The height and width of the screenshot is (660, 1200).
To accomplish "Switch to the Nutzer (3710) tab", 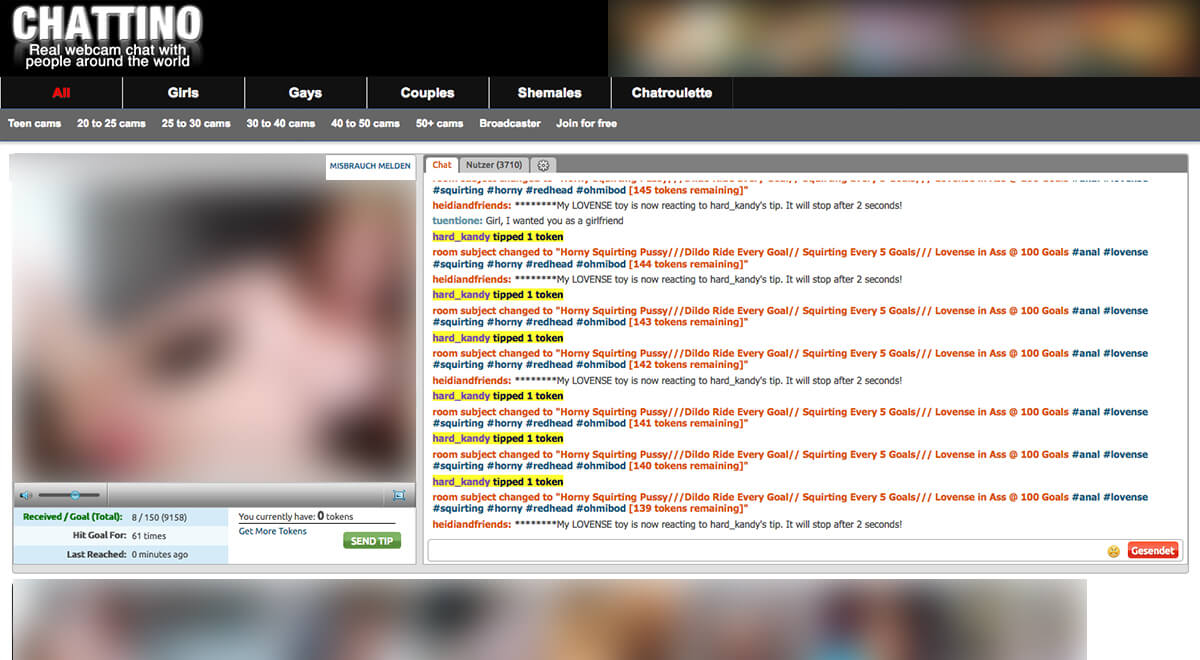I will coord(494,165).
